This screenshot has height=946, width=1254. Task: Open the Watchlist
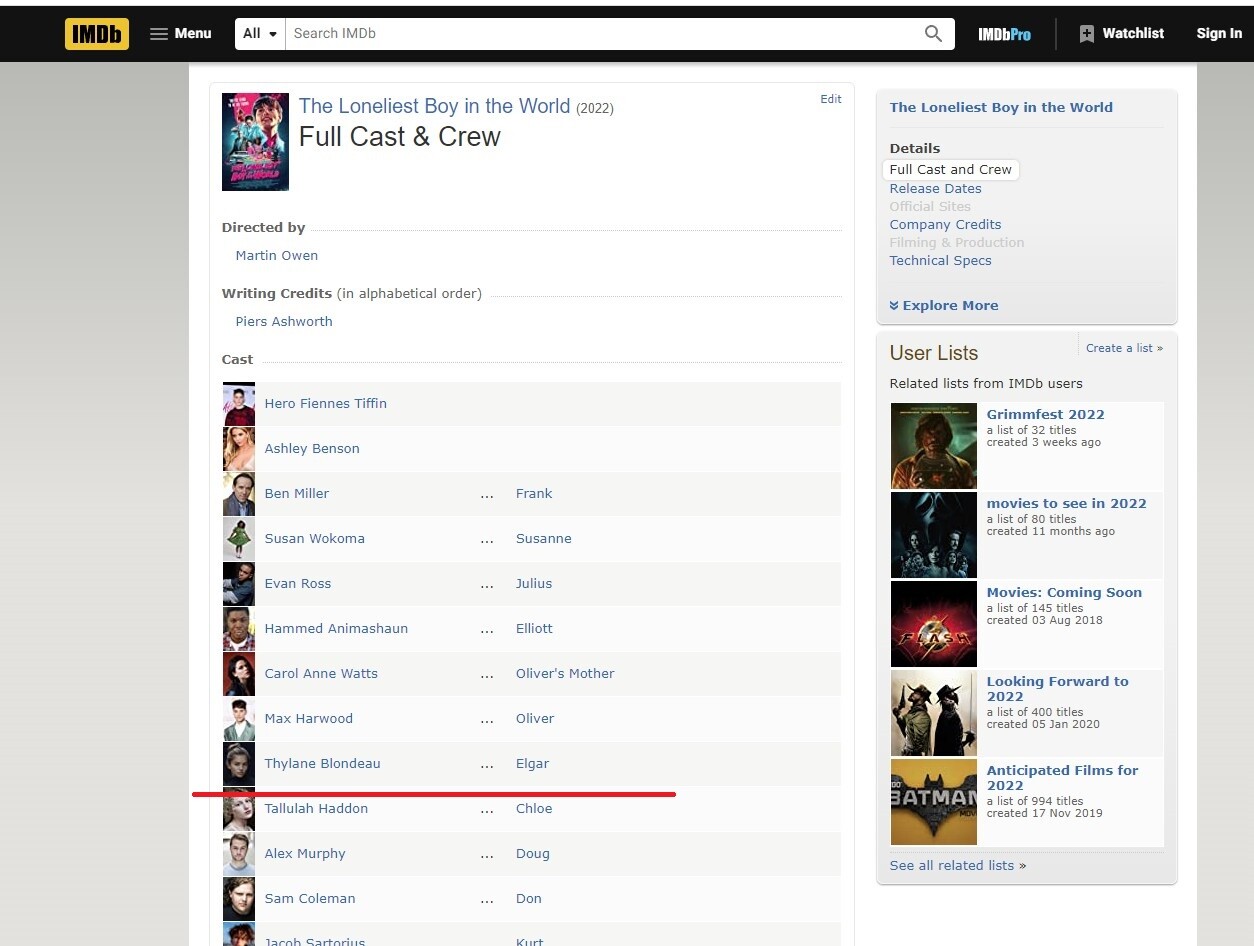[1121, 33]
